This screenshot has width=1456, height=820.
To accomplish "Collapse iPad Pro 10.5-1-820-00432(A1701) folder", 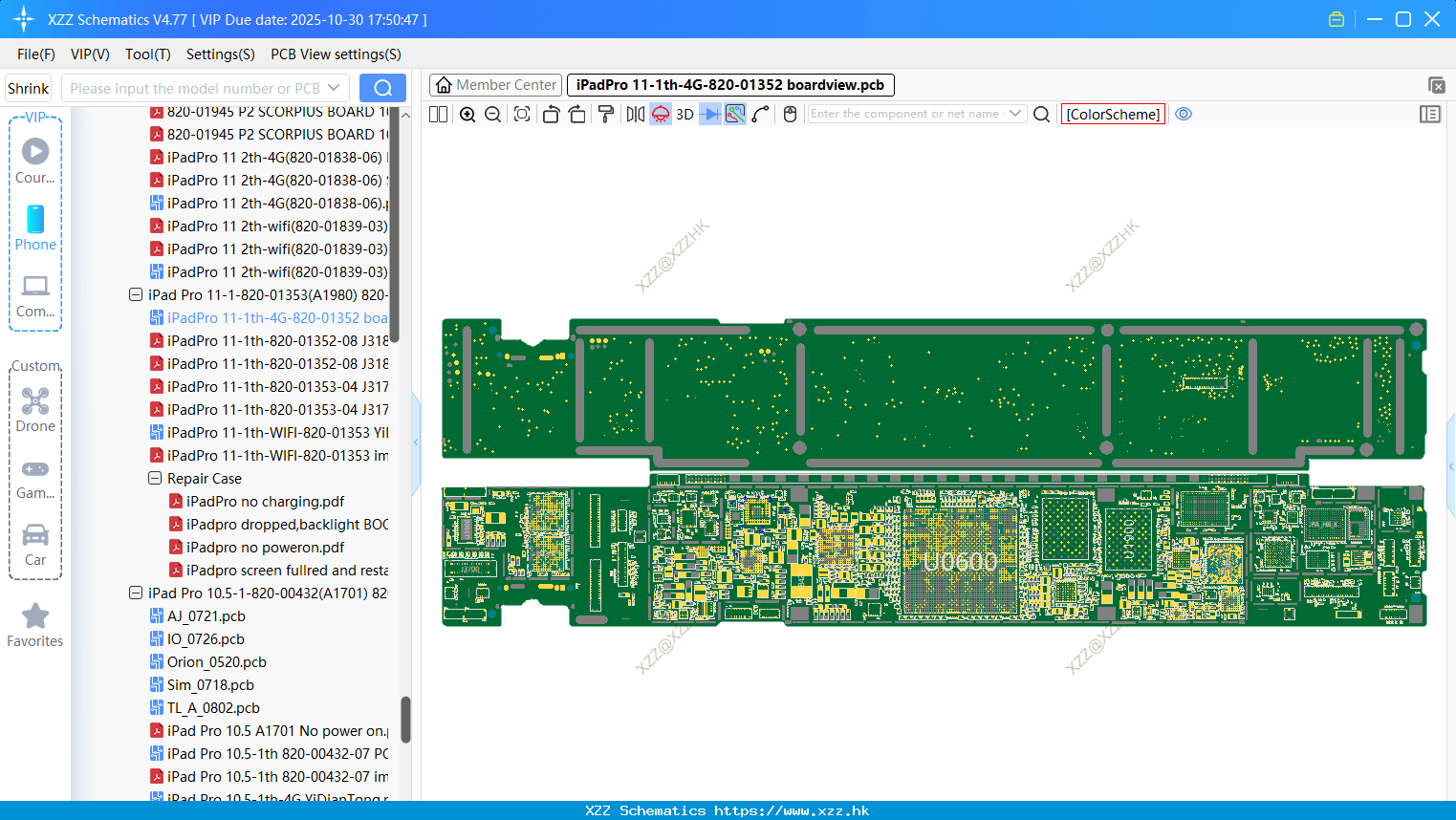I will [136, 593].
